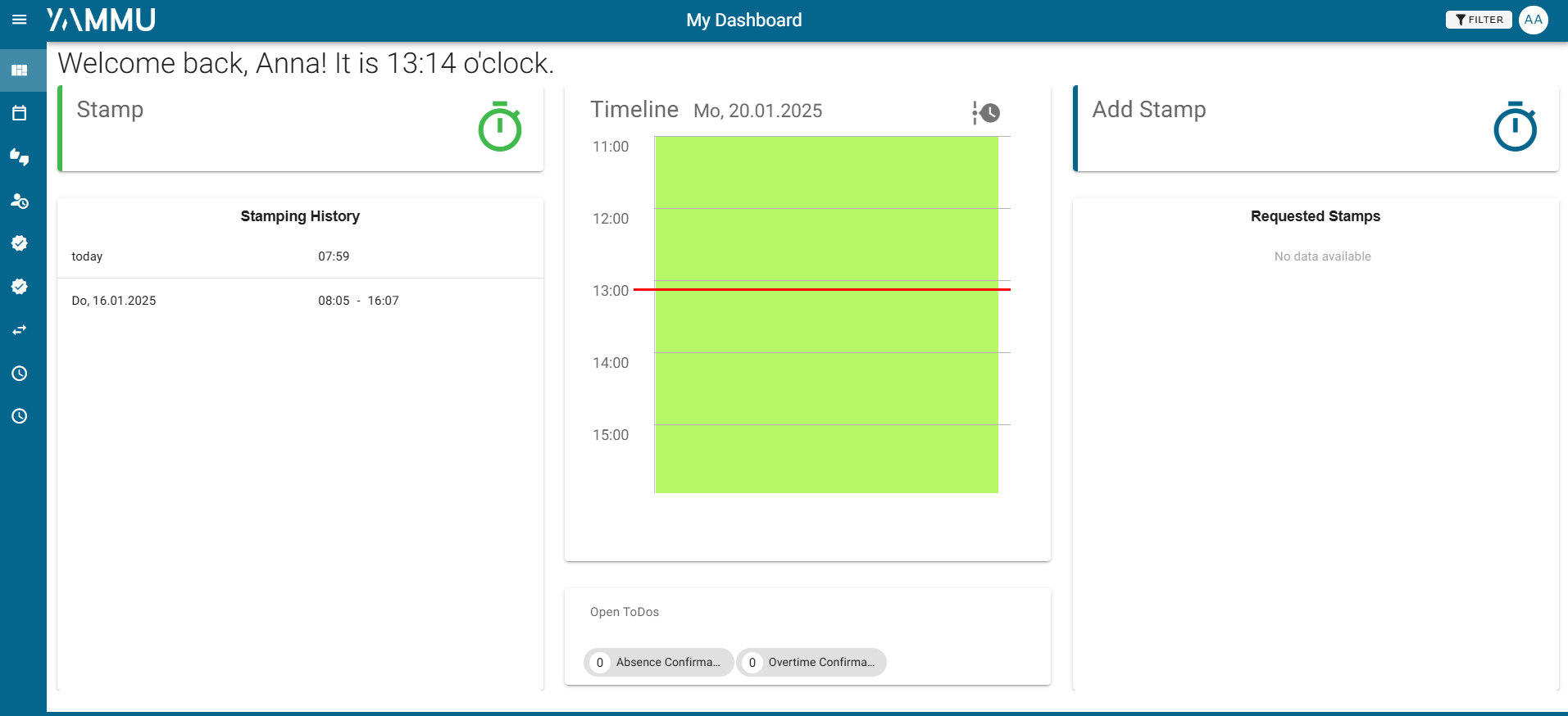Click the upper verified badge sidebar icon

pyautogui.click(x=20, y=243)
